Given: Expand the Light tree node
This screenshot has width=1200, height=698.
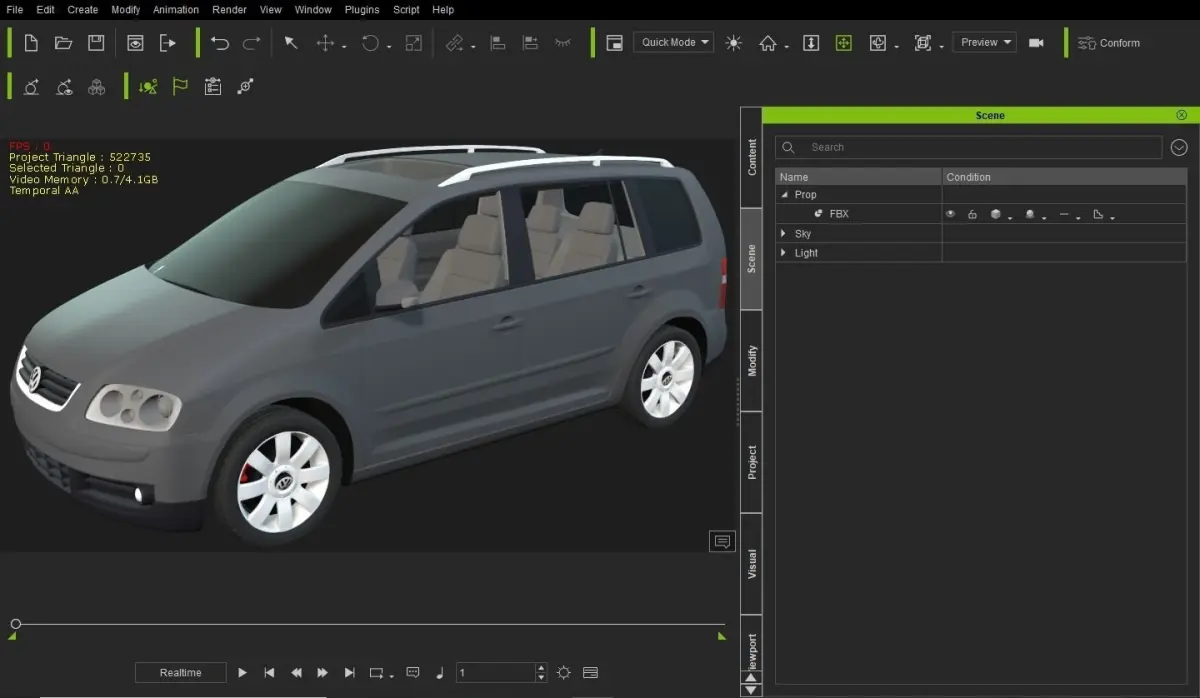Looking at the screenshot, I should (784, 253).
